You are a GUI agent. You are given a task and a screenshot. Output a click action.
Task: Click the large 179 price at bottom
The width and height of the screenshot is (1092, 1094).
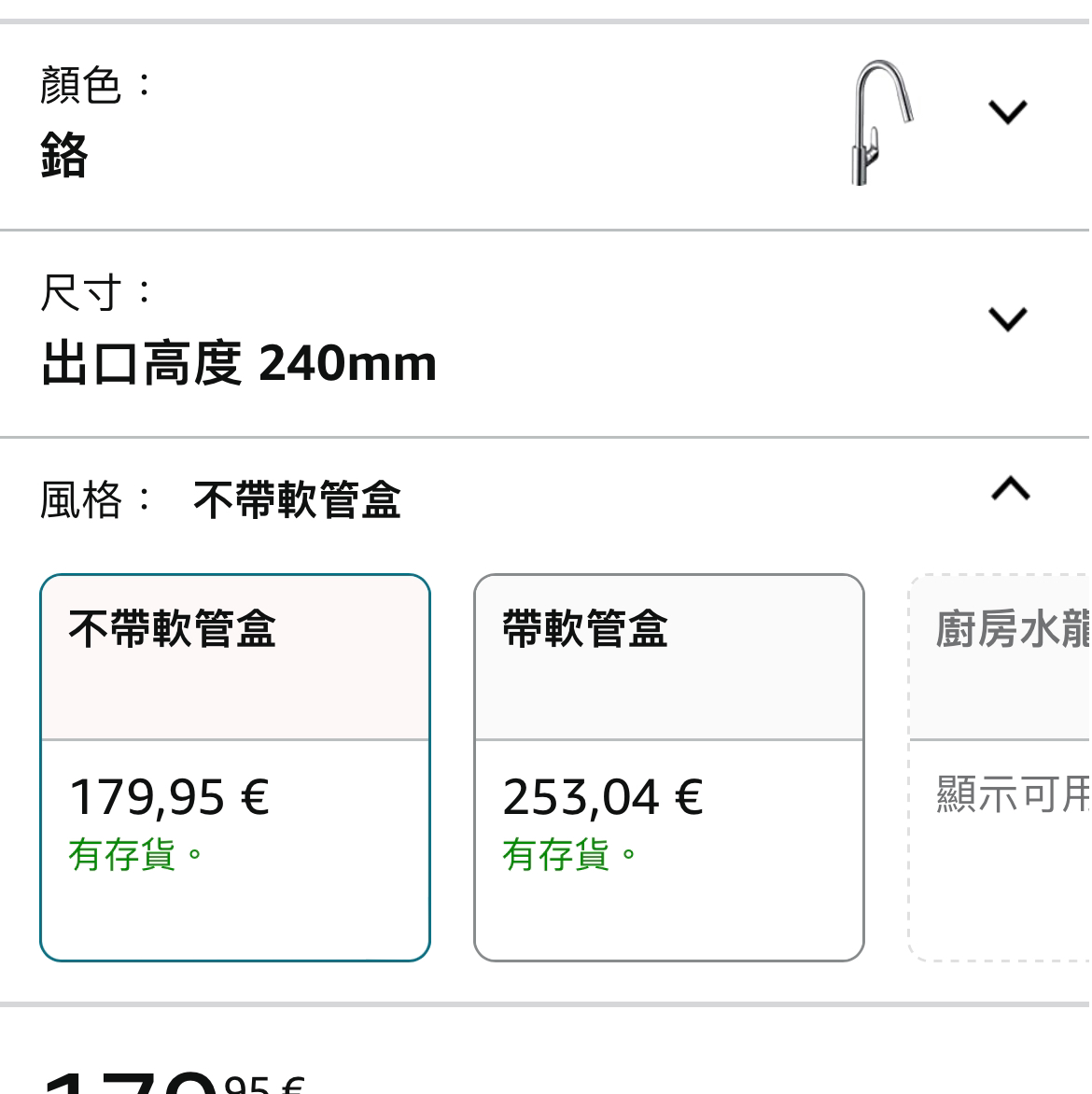coord(132,1082)
